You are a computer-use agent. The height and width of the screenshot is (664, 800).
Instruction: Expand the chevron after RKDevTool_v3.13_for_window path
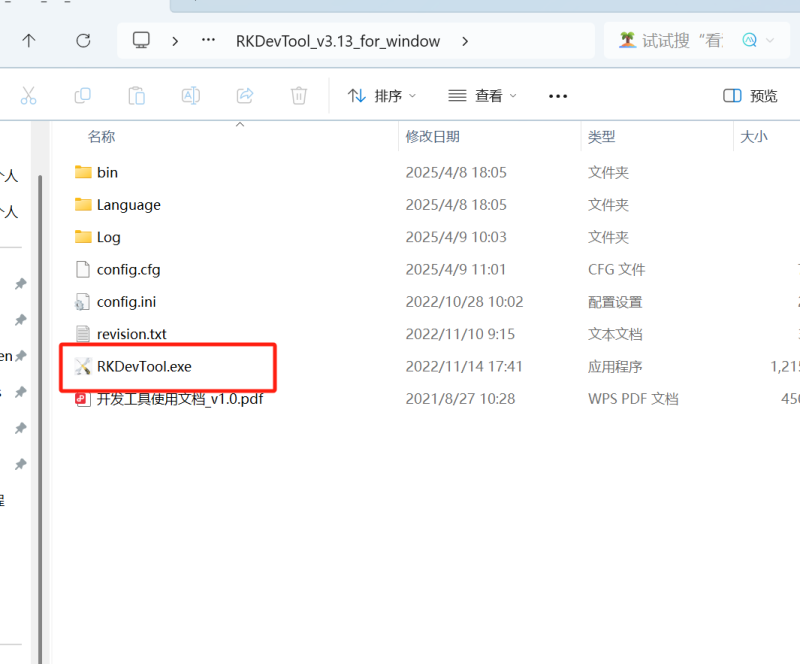coord(464,41)
